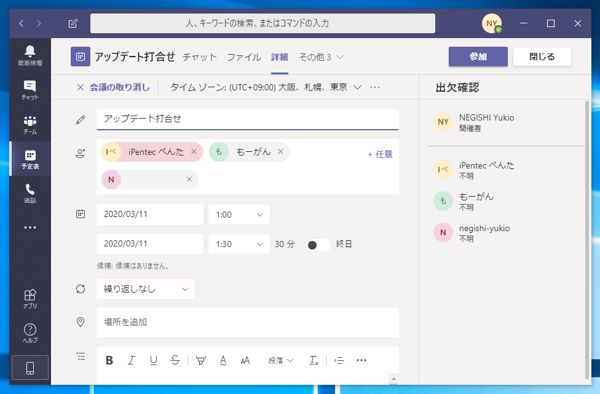Viewport: 600px width, 394px height.
Task: Switch to the ファイル tab
Action: pyautogui.click(x=244, y=57)
